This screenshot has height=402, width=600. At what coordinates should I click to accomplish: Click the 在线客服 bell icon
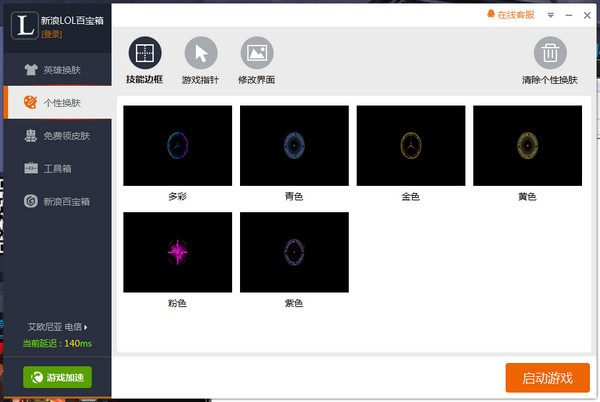pyautogui.click(x=491, y=14)
